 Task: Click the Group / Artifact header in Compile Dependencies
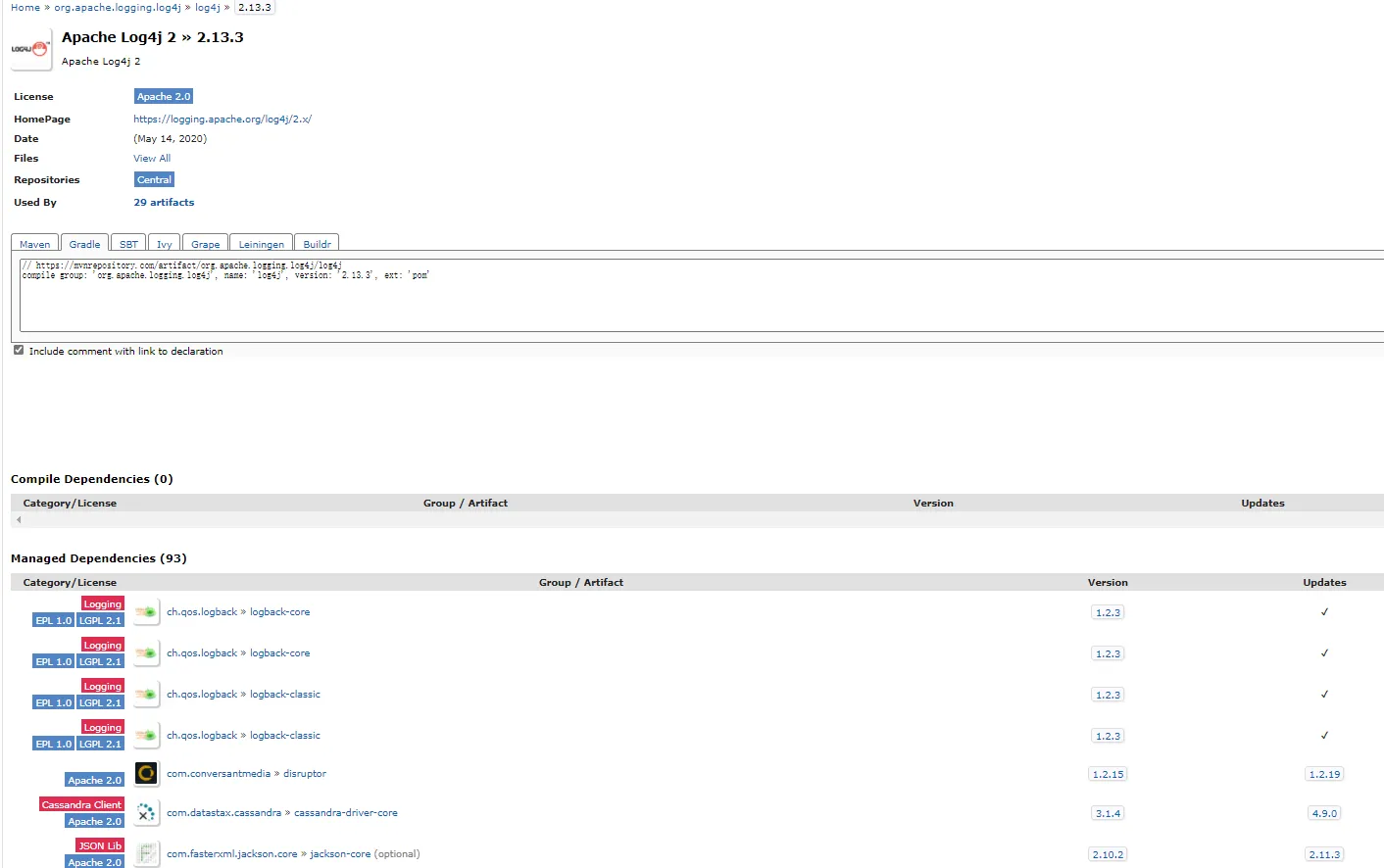pyautogui.click(x=466, y=504)
